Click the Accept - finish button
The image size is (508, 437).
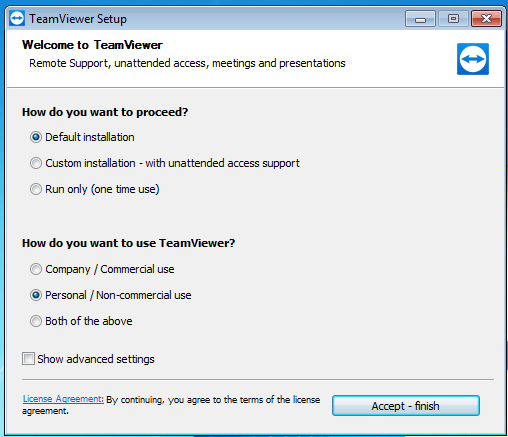pos(406,406)
